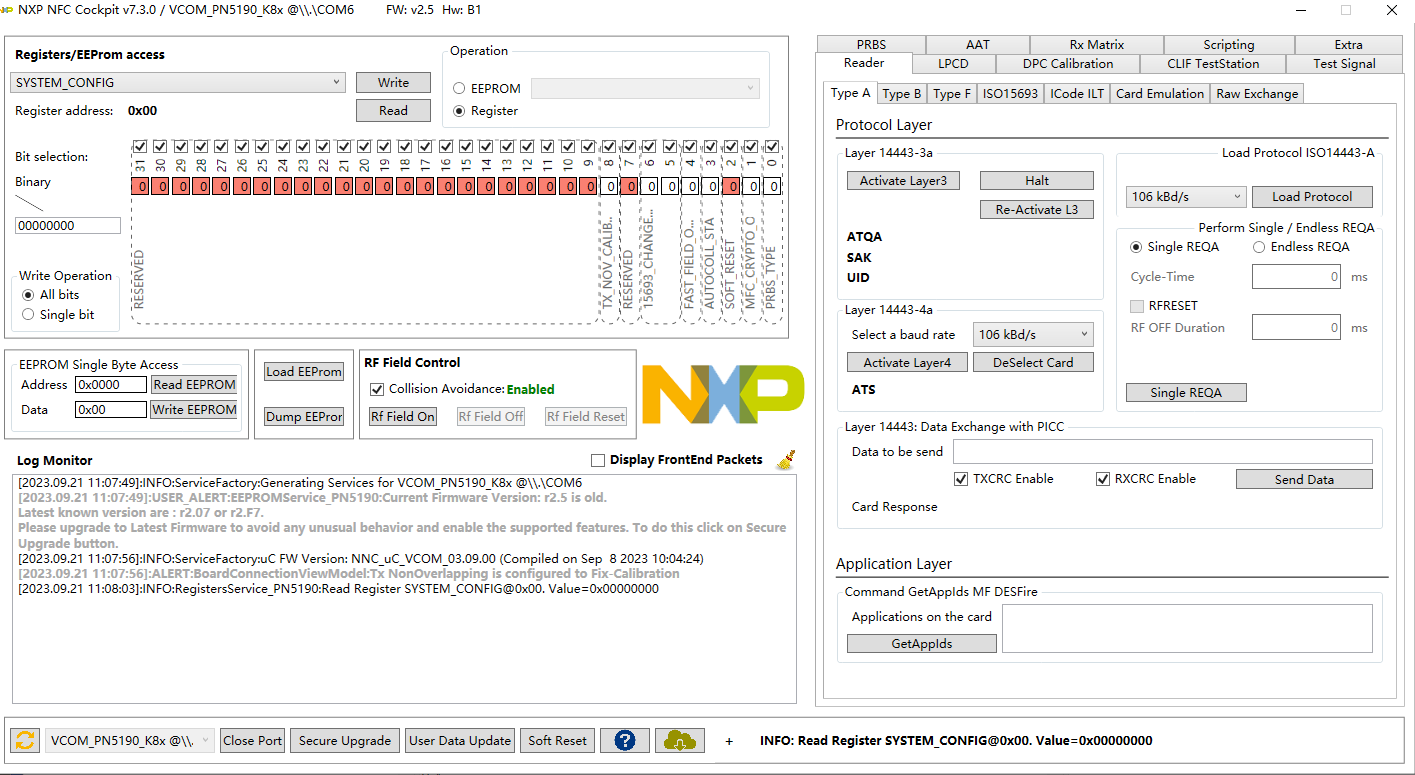Click the Secure Upgrade button
The width and height of the screenshot is (1415, 775).
[x=345, y=741]
